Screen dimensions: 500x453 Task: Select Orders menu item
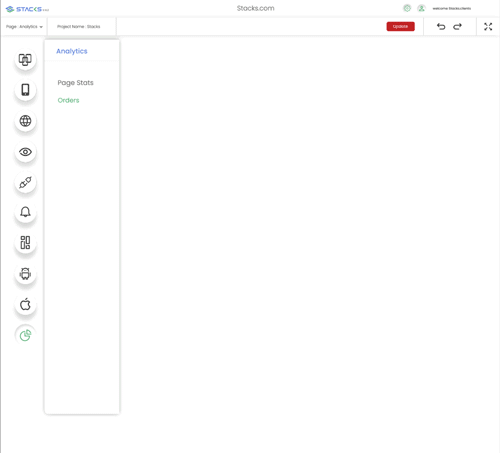[68, 100]
